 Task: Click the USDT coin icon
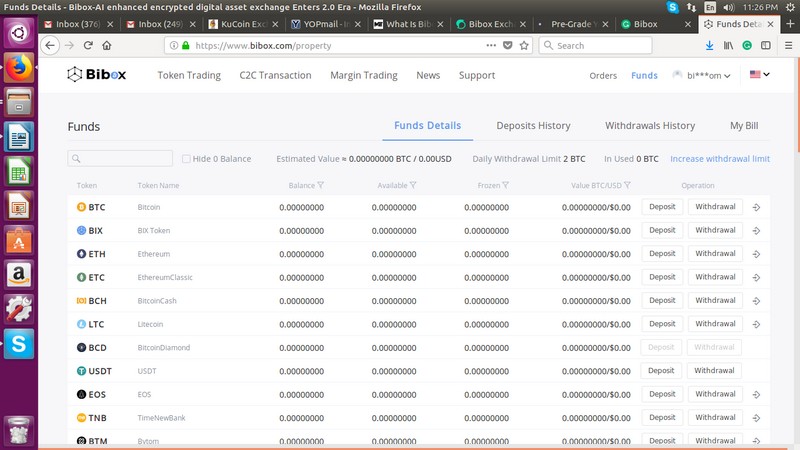[x=81, y=371]
